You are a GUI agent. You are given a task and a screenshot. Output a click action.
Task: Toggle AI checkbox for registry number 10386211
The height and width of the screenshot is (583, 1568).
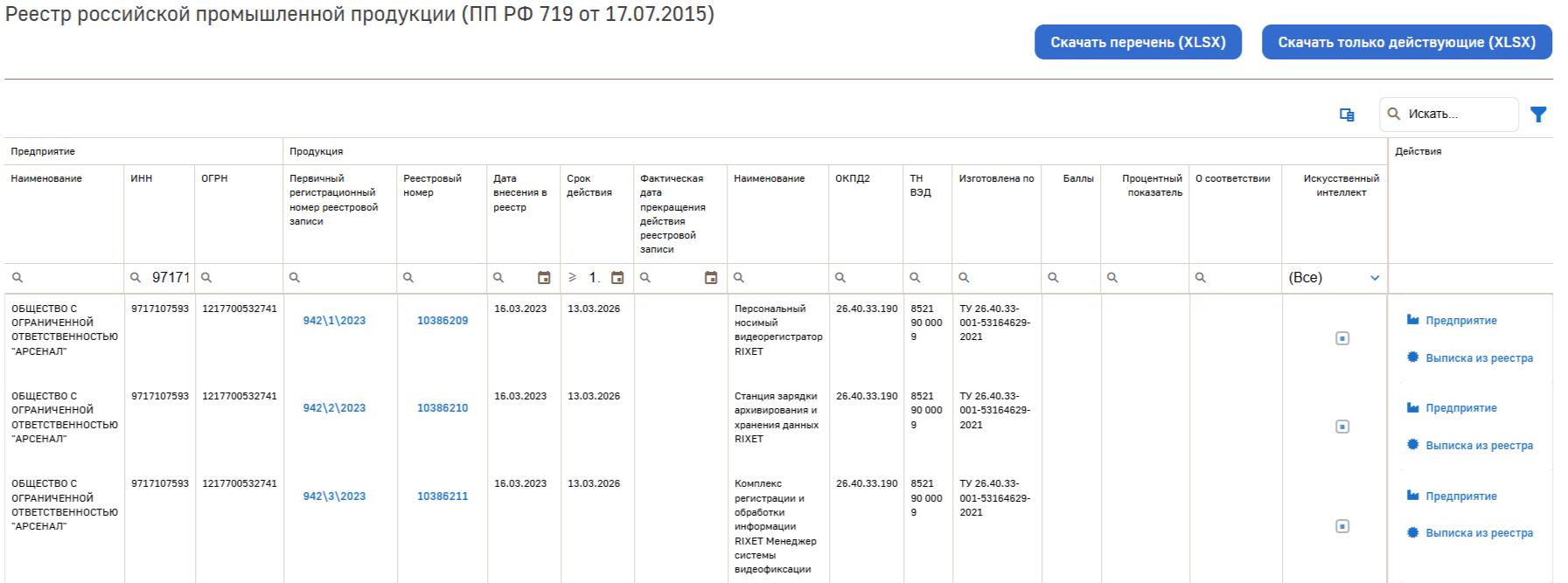click(x=1342, y=526)
